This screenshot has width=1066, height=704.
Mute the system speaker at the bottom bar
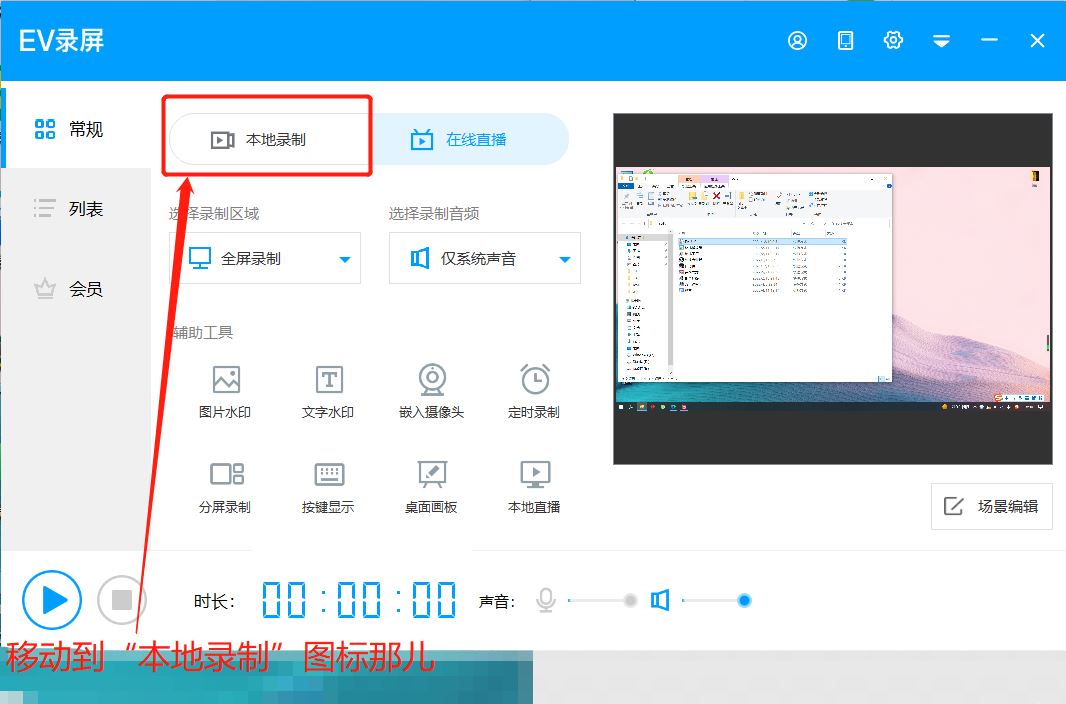(661, 600)
